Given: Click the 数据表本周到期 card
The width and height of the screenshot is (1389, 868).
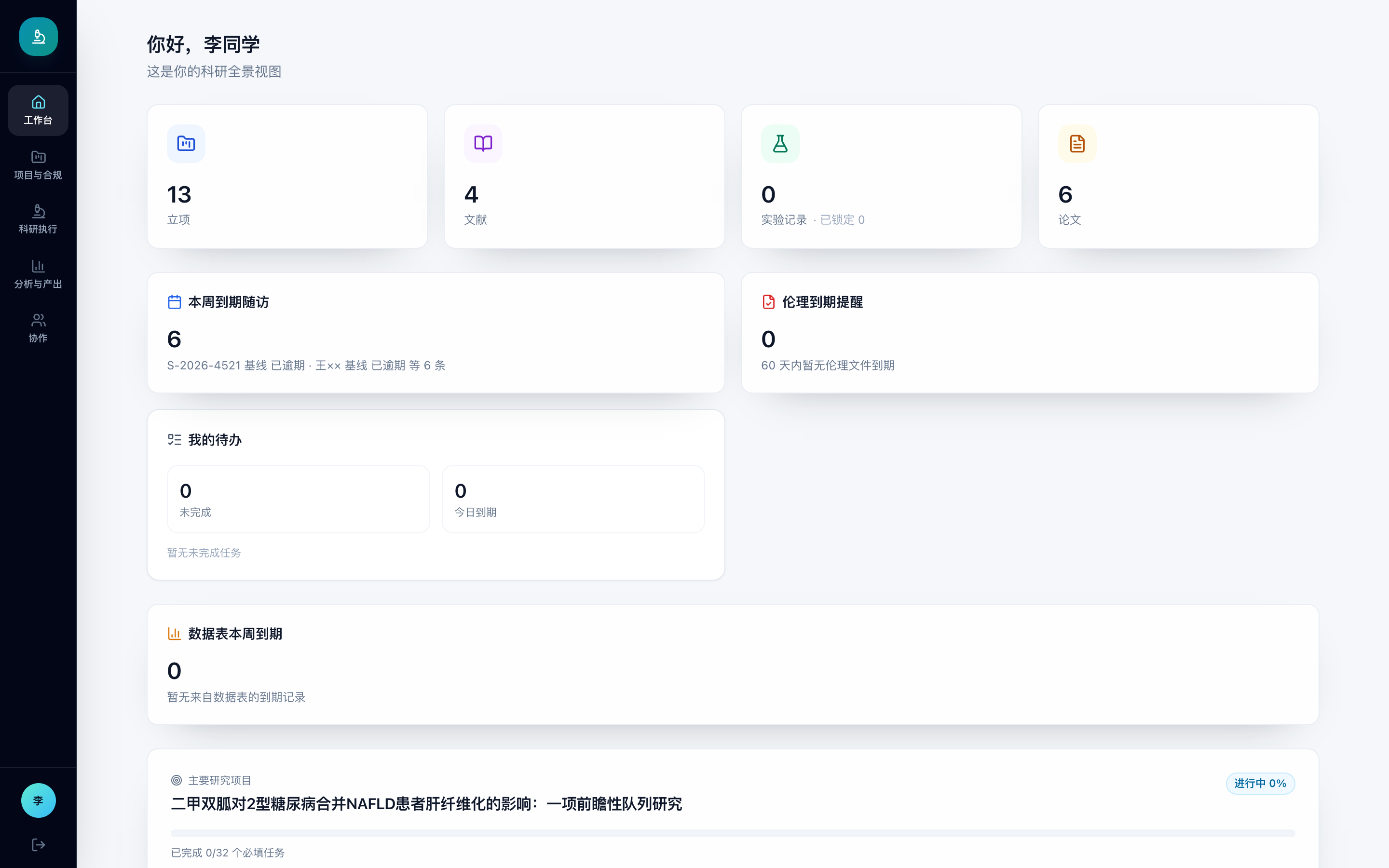Looking at the screenshot, I should (x=733, y=664).
